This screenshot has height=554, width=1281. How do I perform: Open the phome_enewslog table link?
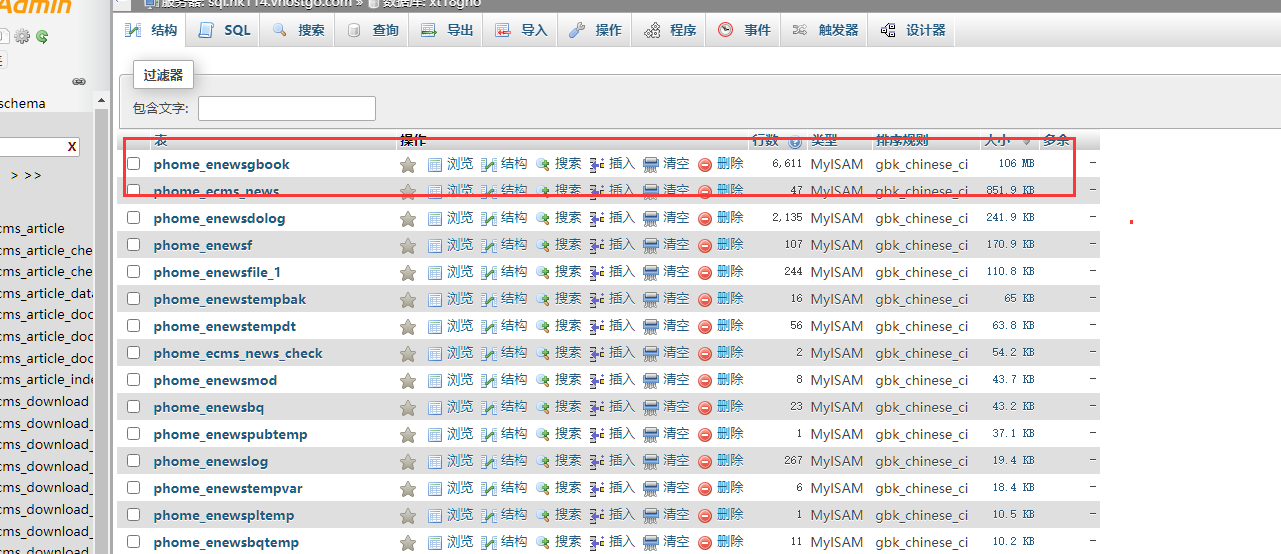point(211,461)
